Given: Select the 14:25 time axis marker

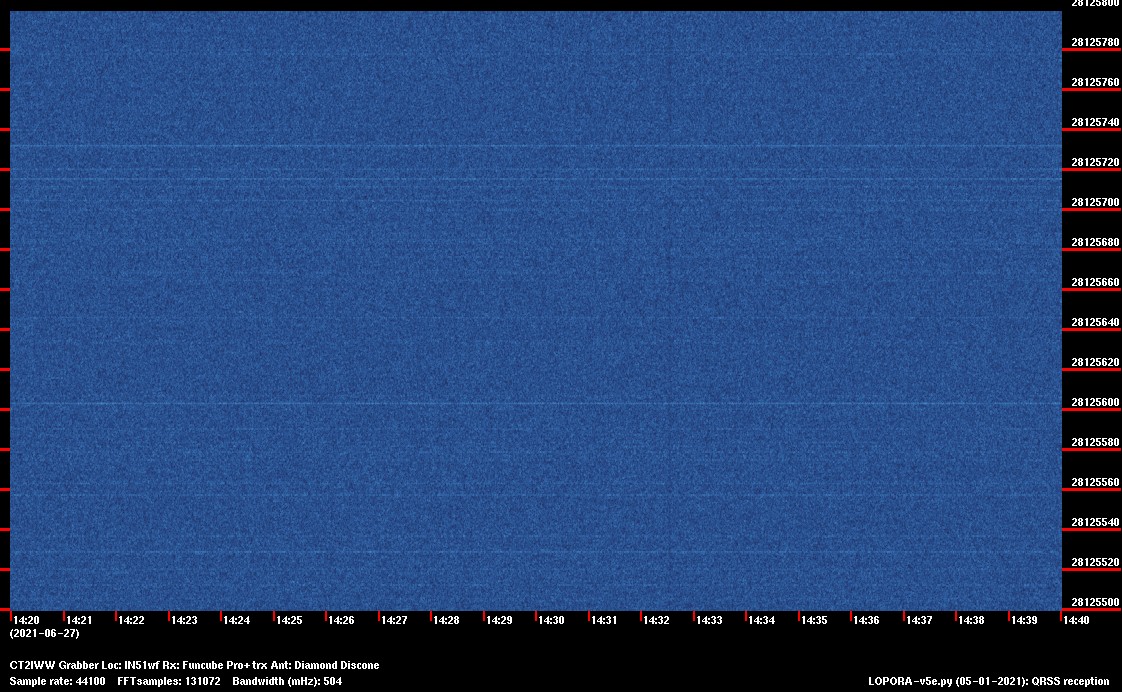Looking at the screenshot, I should click(x=289, y=620).
